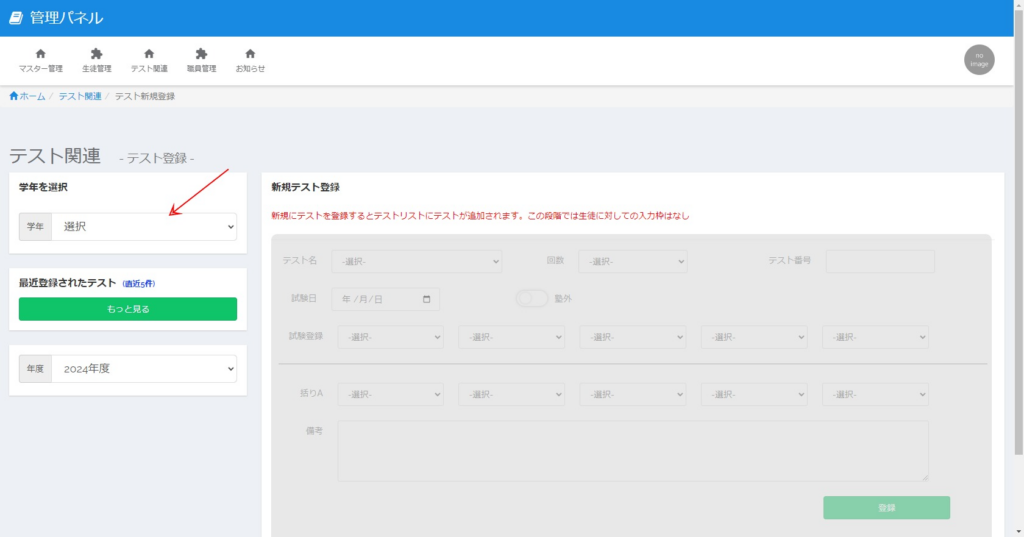The height and width of the screenshot is (537, 1024).
Task: Open the 年度 dropdown showing 2024年度
Action: point(143,369)
